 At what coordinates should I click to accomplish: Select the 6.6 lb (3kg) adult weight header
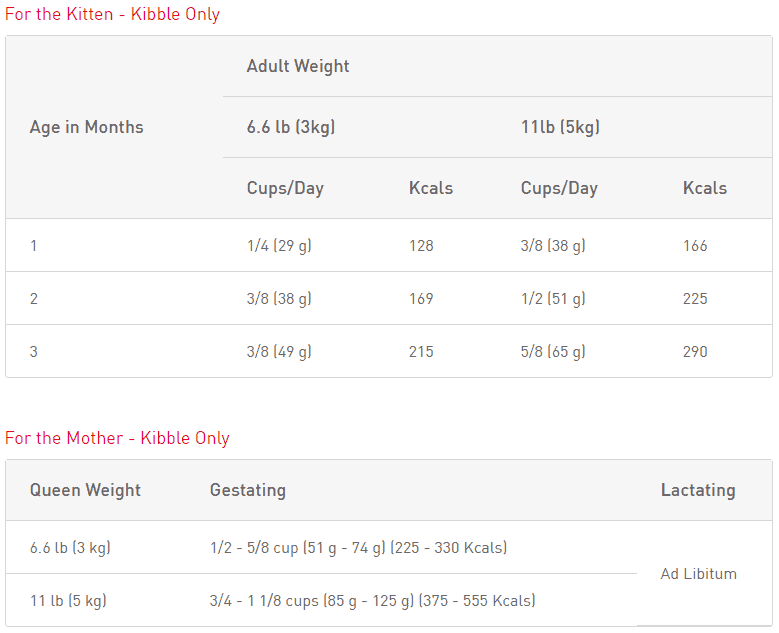(291, 127)
